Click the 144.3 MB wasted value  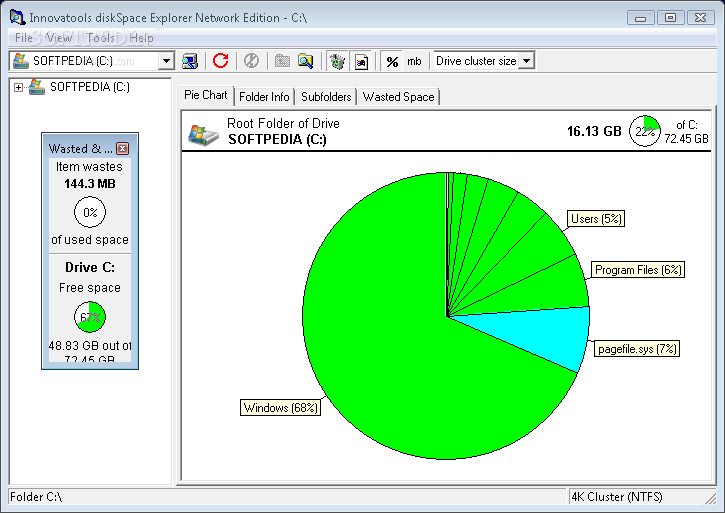pyautogui.click(x=90, y=184)
